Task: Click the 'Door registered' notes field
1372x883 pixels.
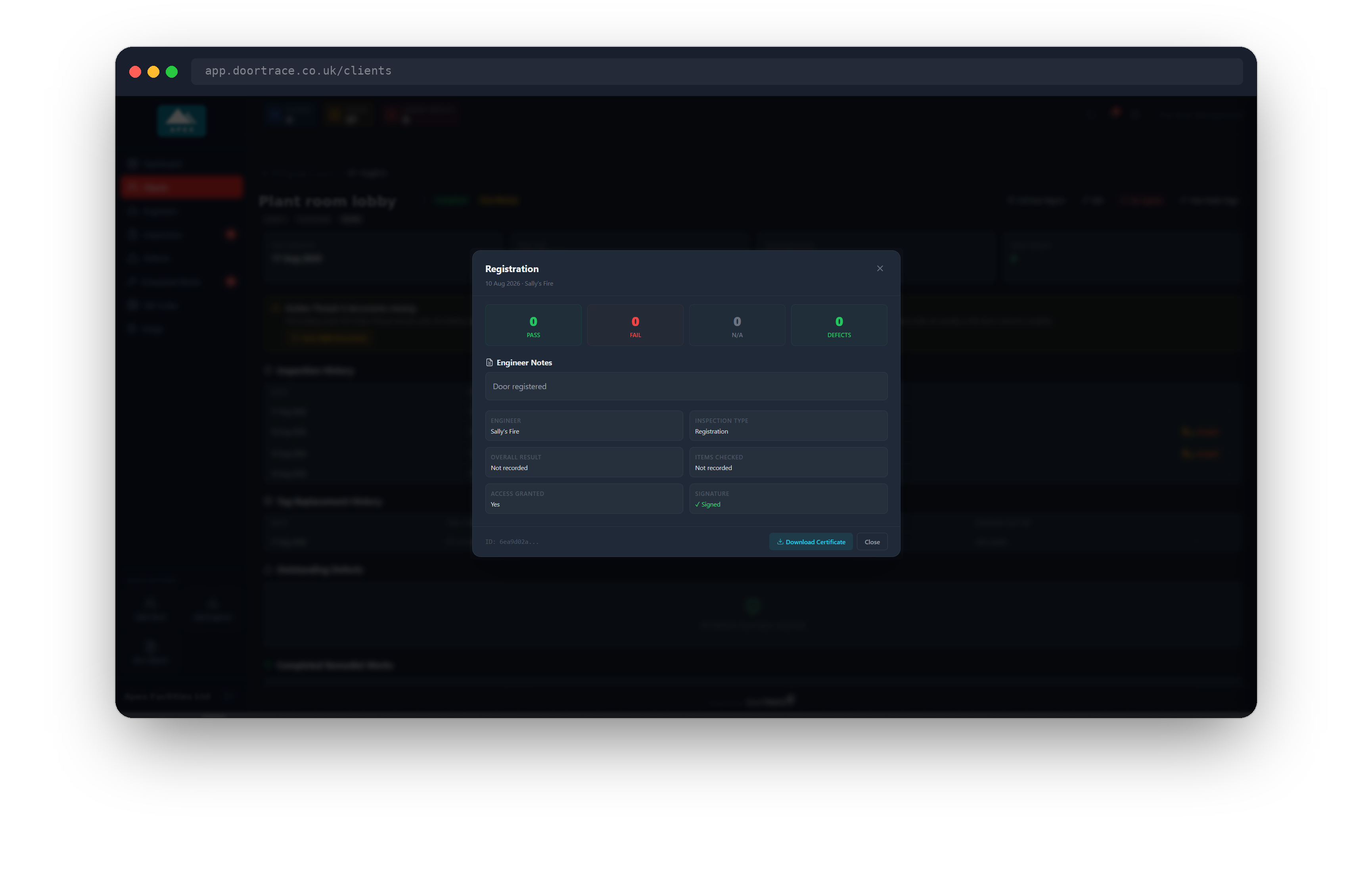Action: click(686, 386)
